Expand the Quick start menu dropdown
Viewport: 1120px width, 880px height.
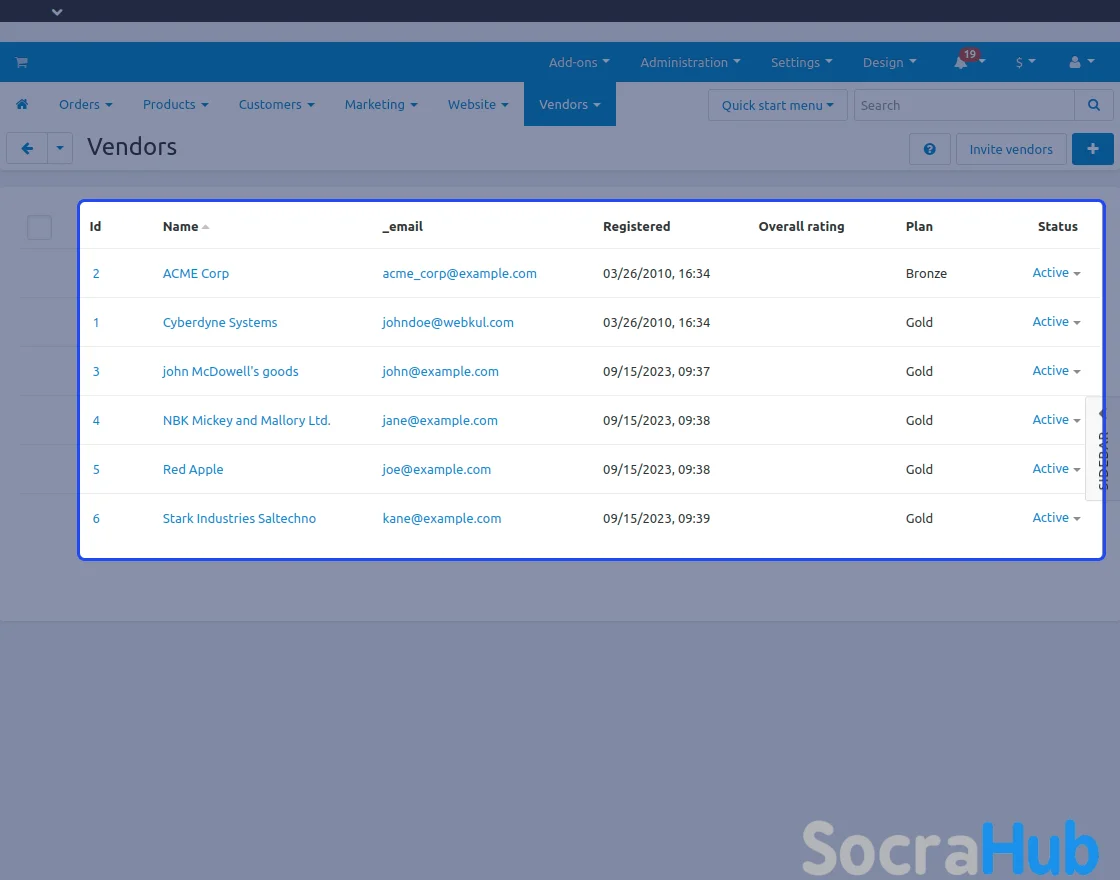click(x=777, y=105)
